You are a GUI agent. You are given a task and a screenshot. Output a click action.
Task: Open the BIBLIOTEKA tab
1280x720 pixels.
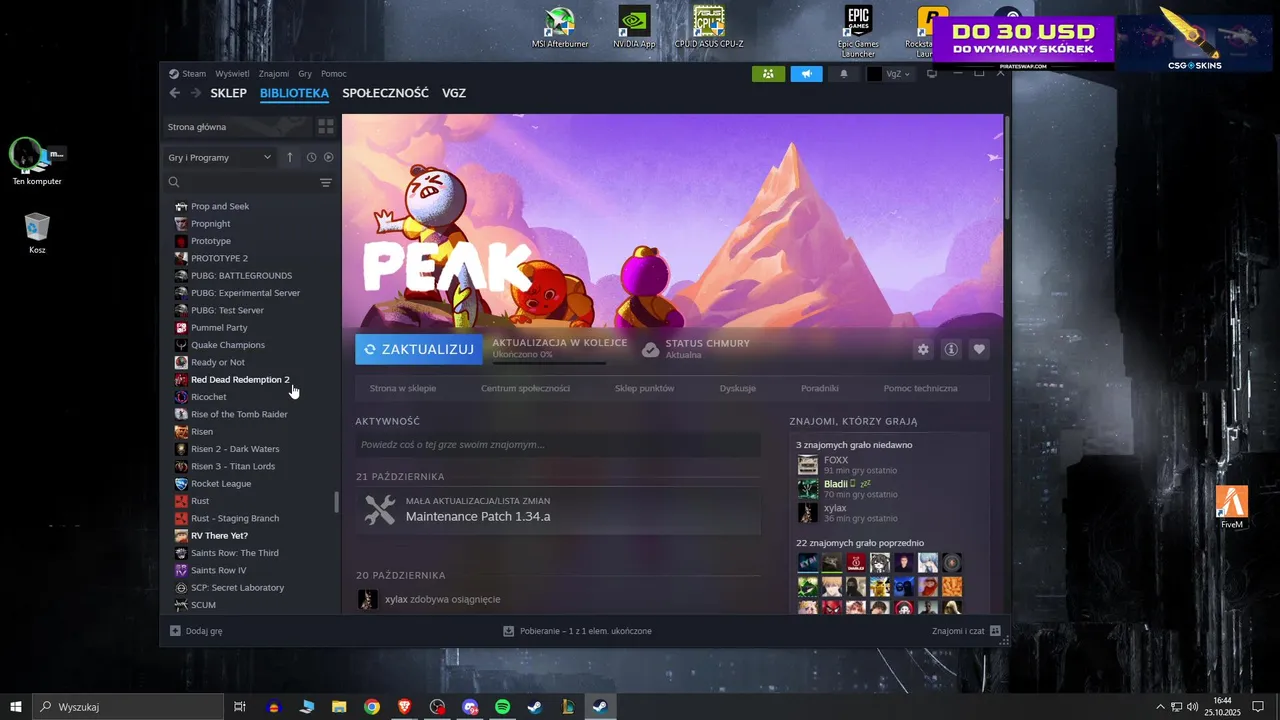pos(294,93)
